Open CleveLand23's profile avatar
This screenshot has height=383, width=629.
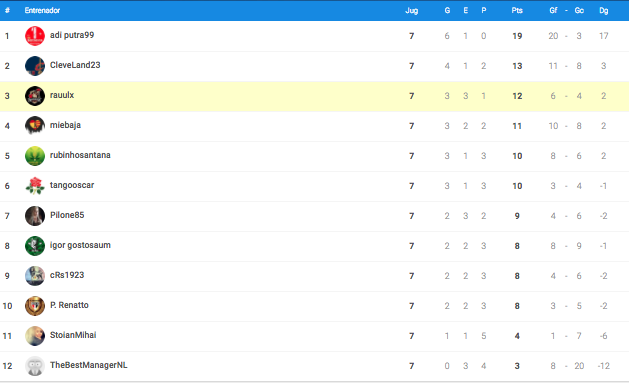click(x=35, y=66)
